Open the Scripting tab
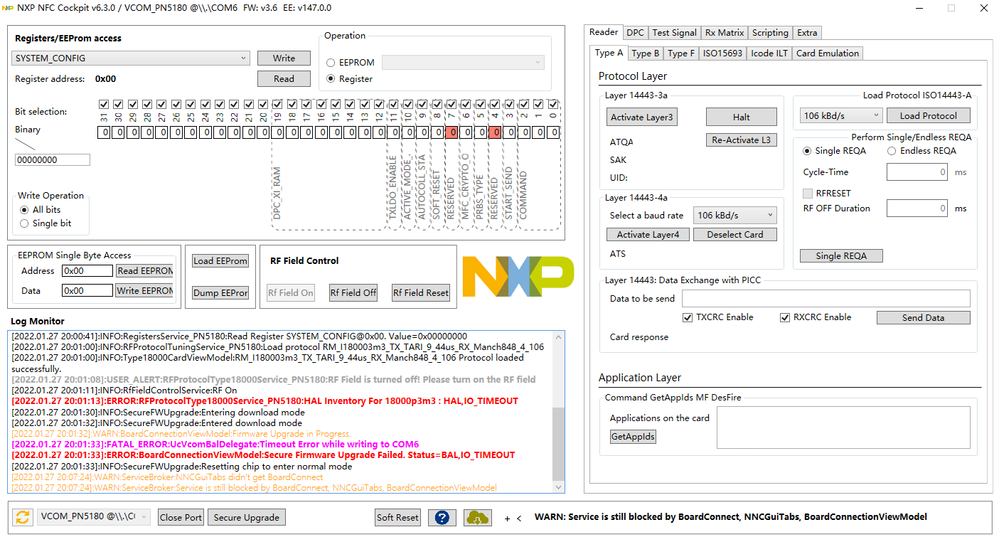 770,32
